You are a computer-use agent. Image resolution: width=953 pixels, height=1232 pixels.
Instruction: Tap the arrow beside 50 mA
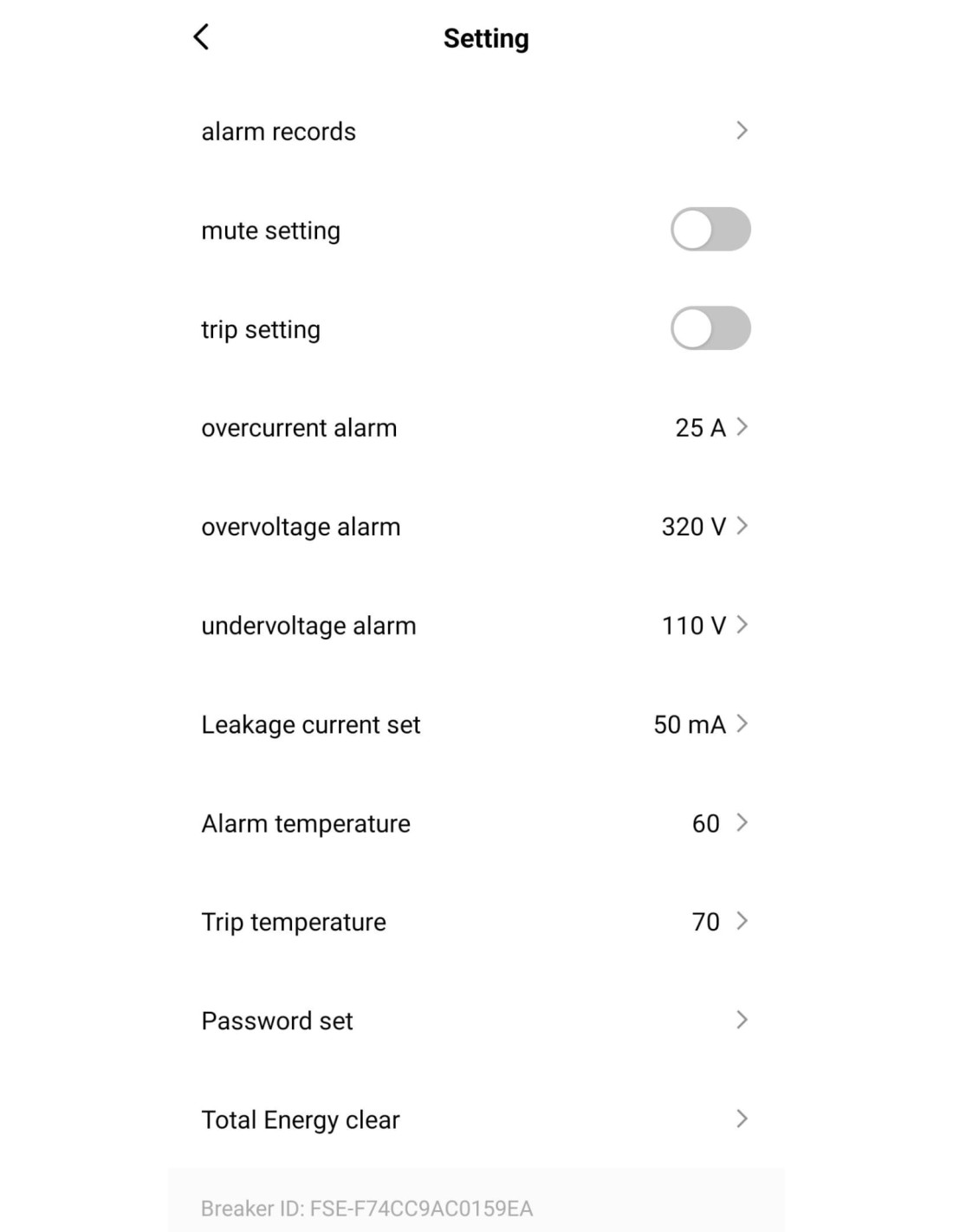(742, 723)
